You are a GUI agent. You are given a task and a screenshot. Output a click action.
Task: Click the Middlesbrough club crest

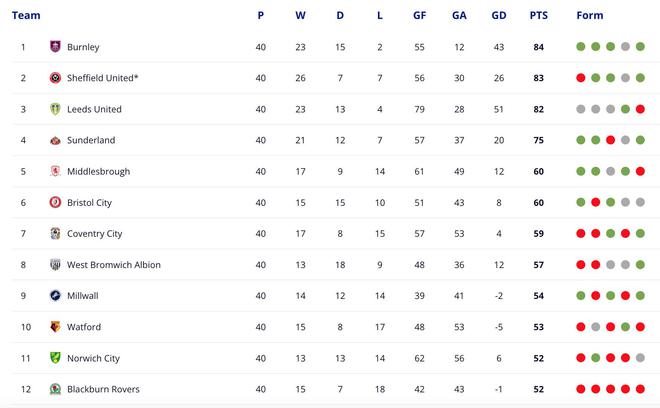pos(55,171)
